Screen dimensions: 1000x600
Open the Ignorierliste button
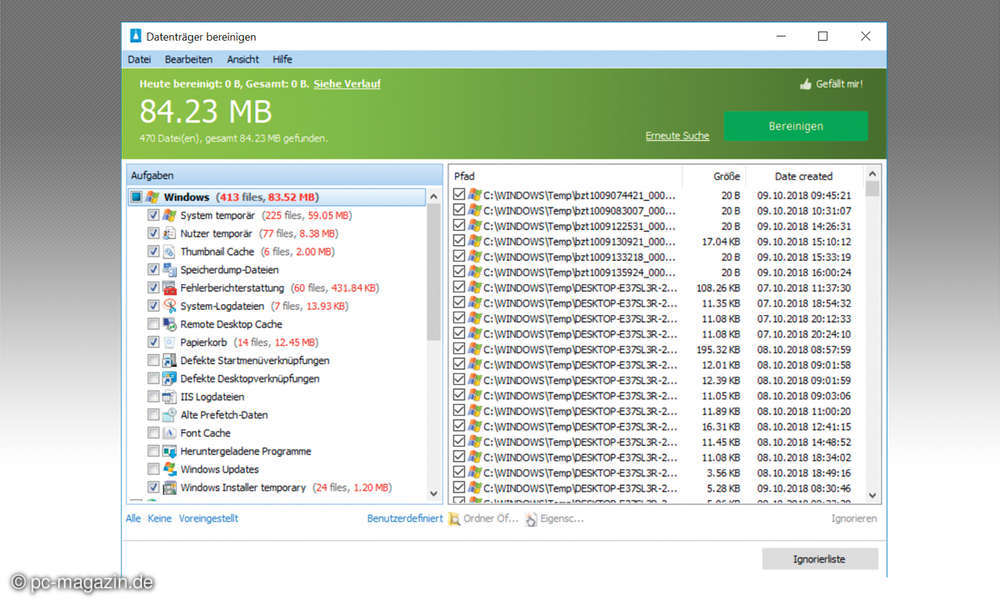click(x=819, y=559)
